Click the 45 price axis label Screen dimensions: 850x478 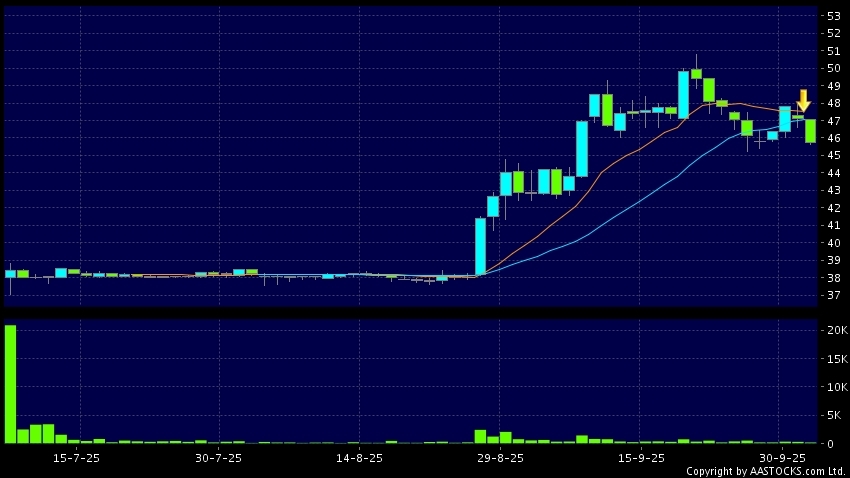833,155
